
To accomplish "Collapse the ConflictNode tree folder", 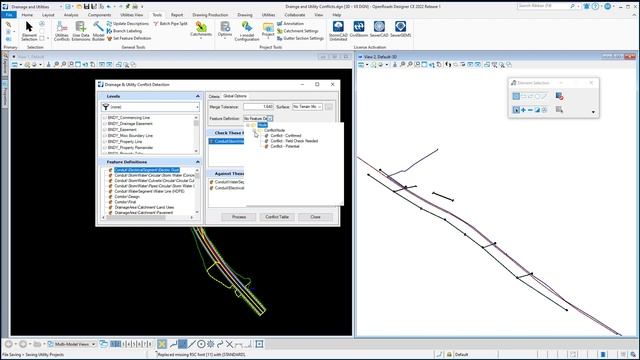I will pos(254,130).
